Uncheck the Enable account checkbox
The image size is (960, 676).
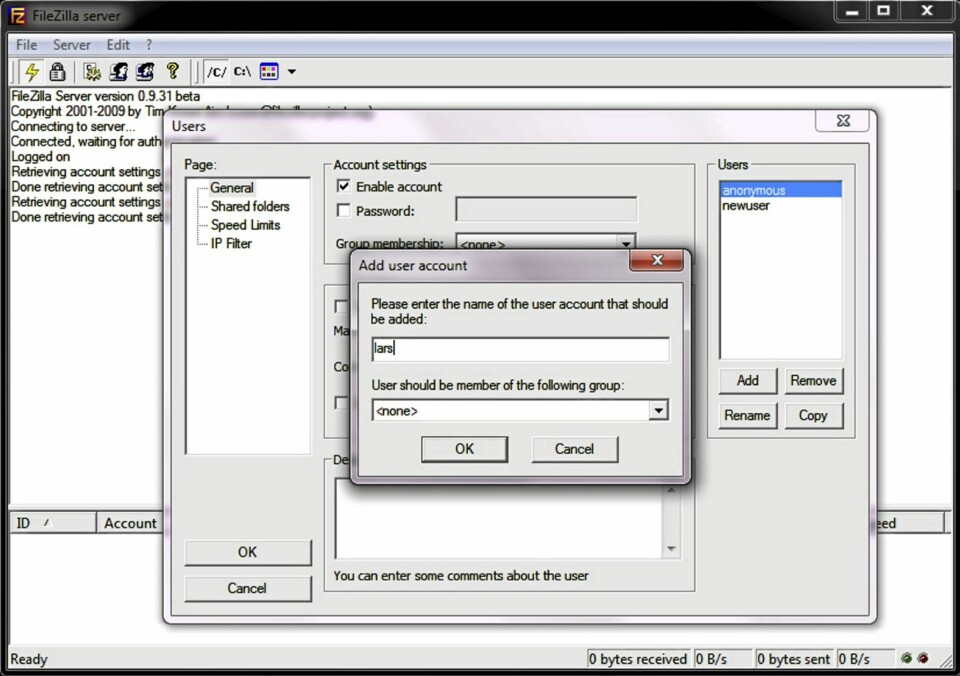[344, 187]
